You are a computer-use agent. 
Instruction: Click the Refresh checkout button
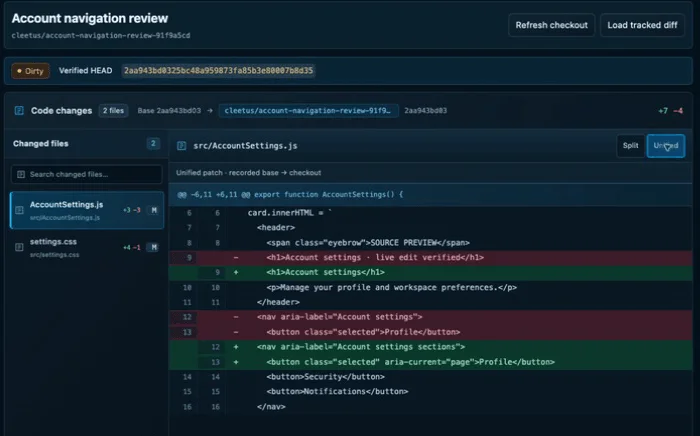pyautogui.click(x=551, y=25)
